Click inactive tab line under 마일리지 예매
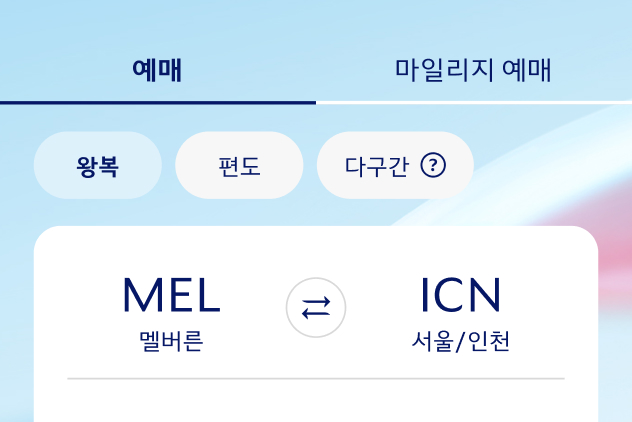Image resolution: width=632 pixels, height=422 pixels. click(474, 103)
